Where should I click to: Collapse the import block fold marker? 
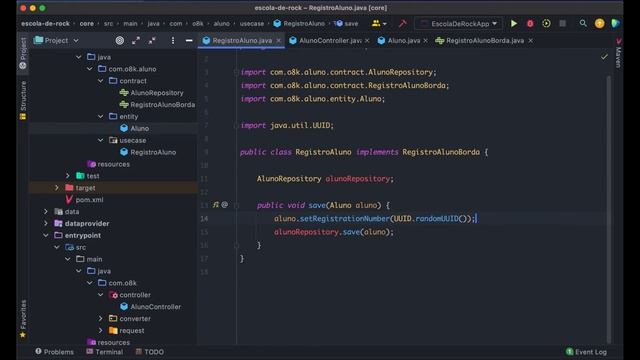click(236, 72)
